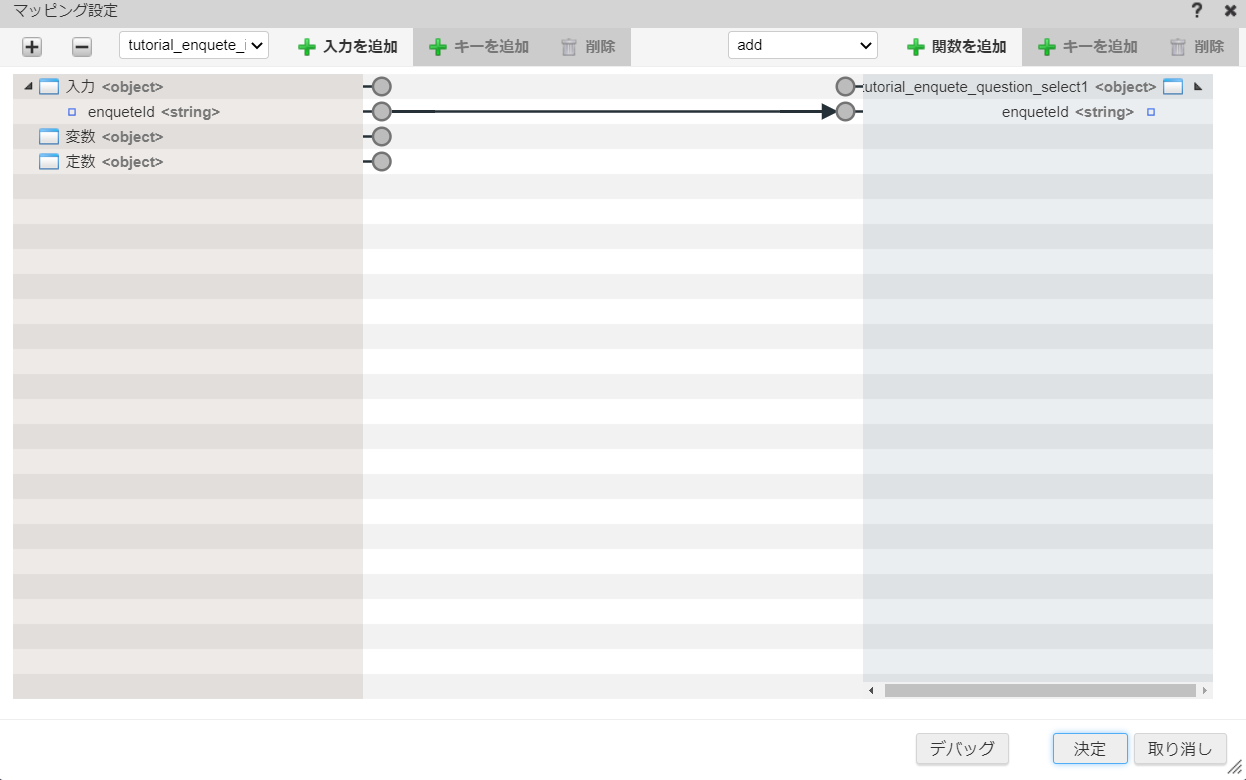1246x780 pixels.
Task: Click the left 入力を追加 button
Action: click(x=347, y=47)
